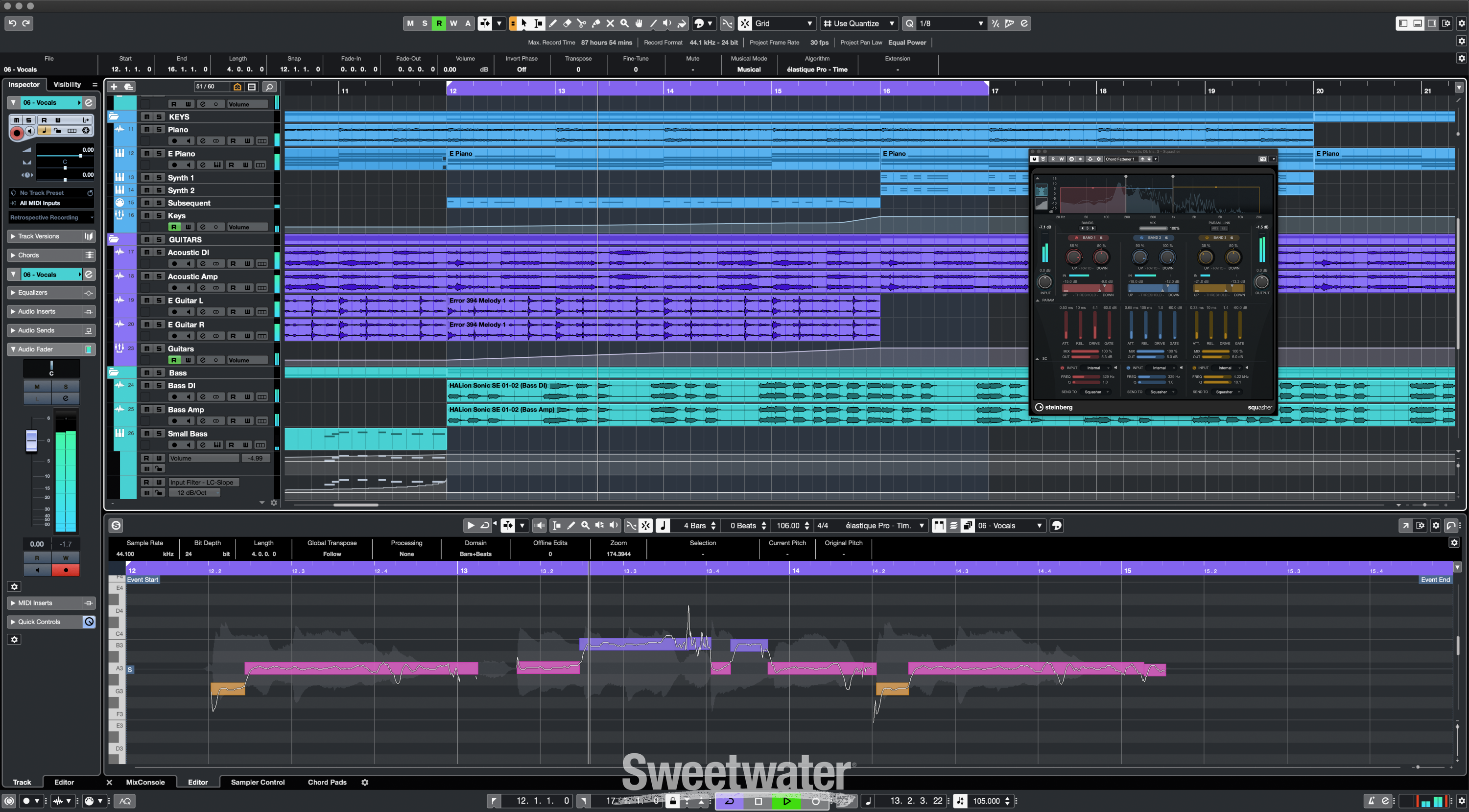Toggle global green Read automation R button
This screenshot has height=812, width=1469.
439,23
